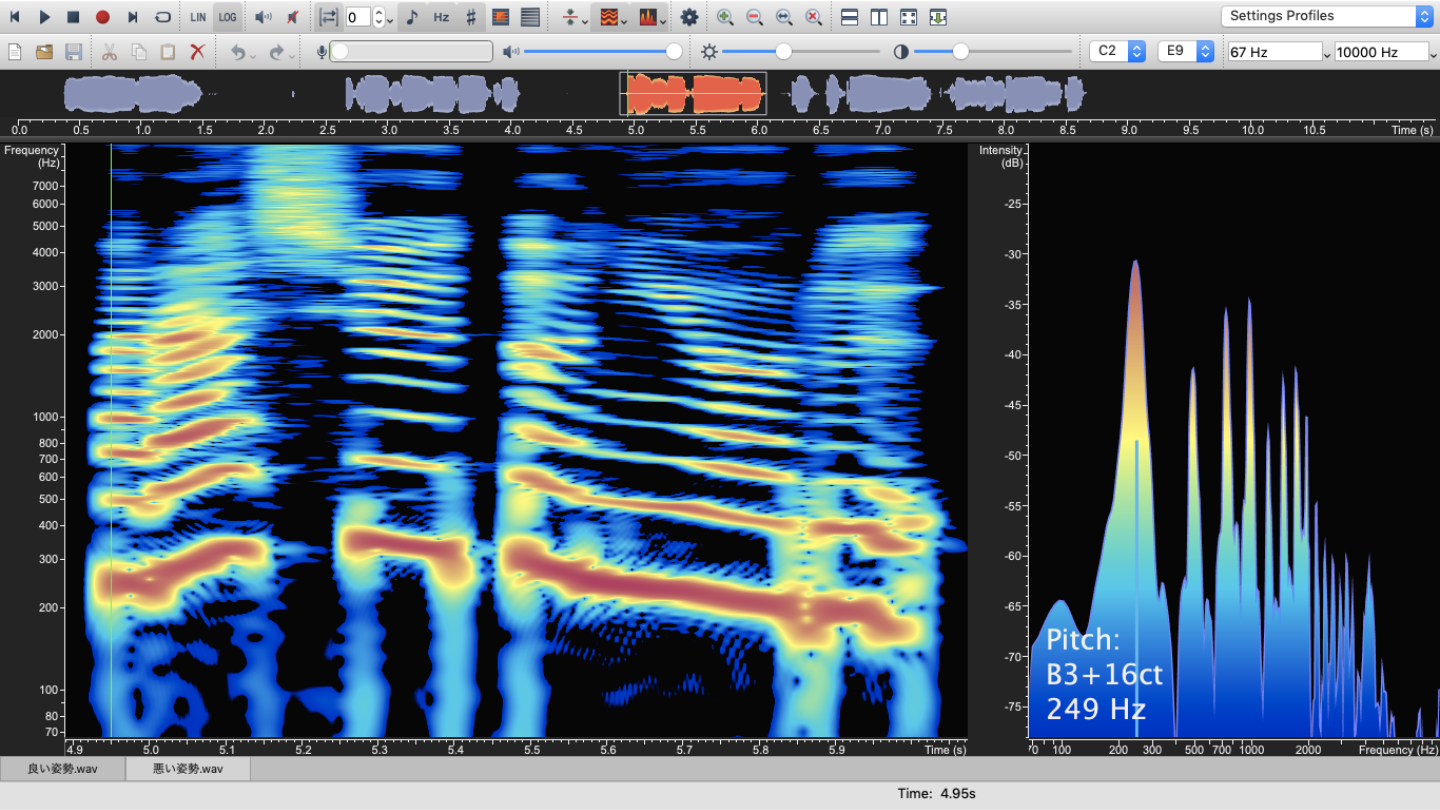Switch to LIN frequency scale
The width and height of the screenshot is (1440, 810).
[198, 17]
